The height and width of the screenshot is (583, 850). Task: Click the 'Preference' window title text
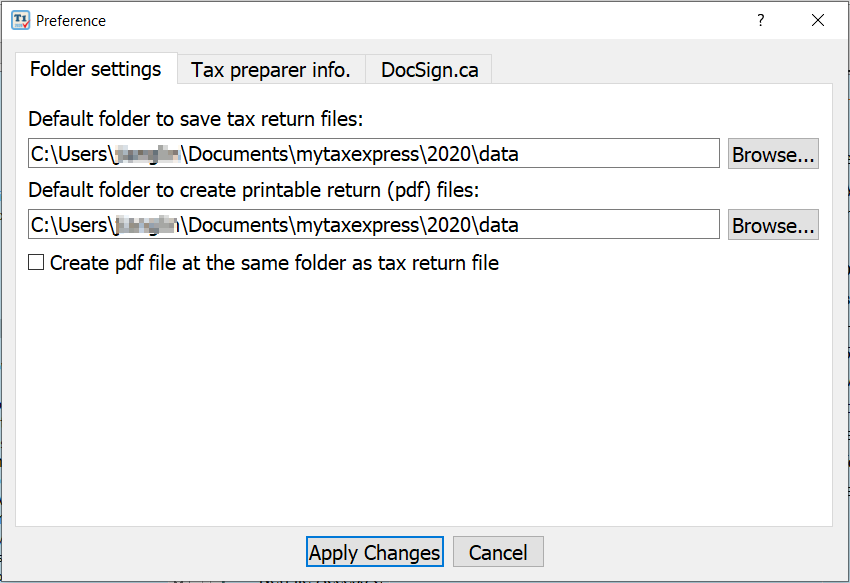[71, 20]
